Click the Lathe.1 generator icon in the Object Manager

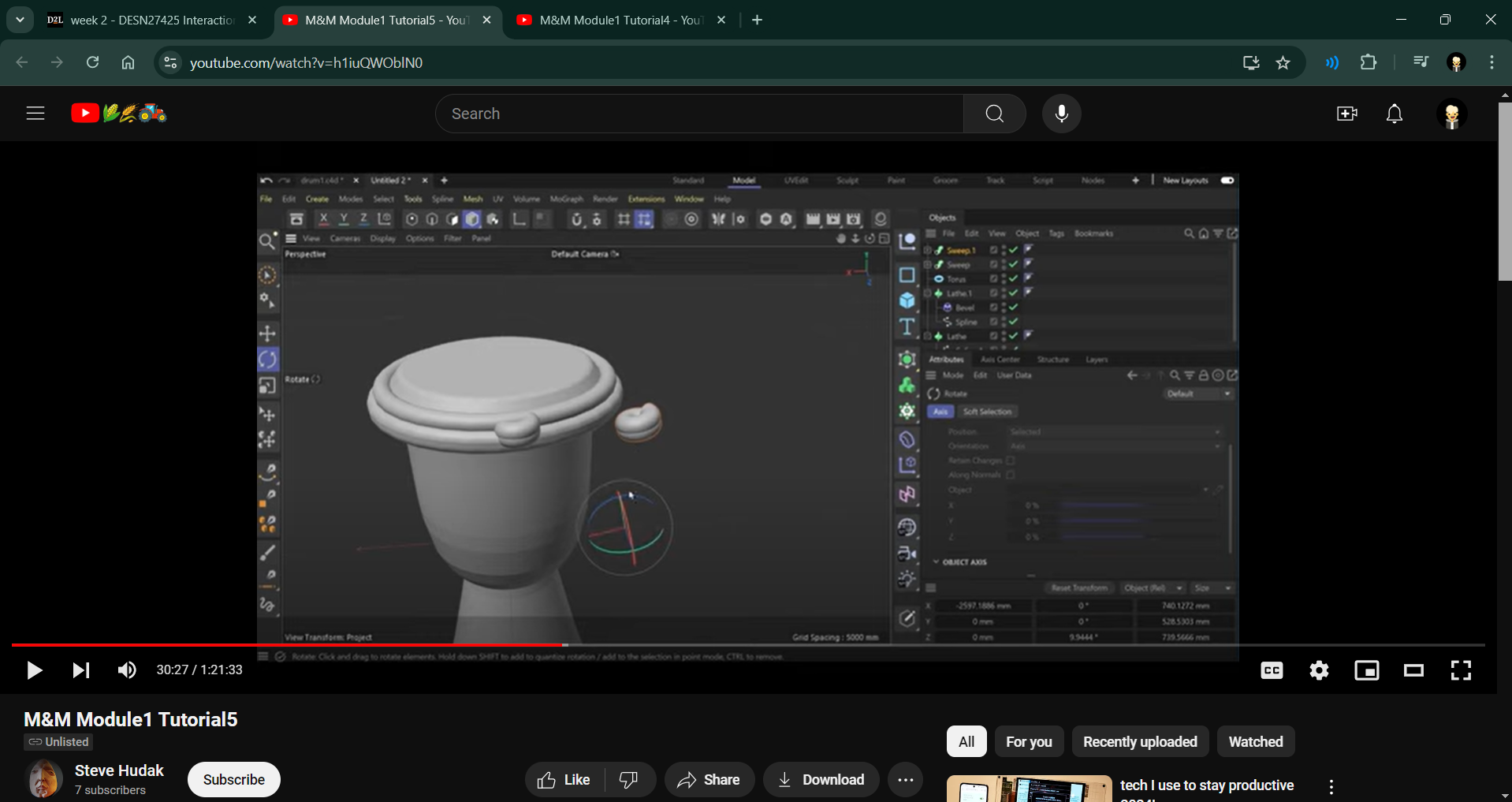(x=939, y=293)
